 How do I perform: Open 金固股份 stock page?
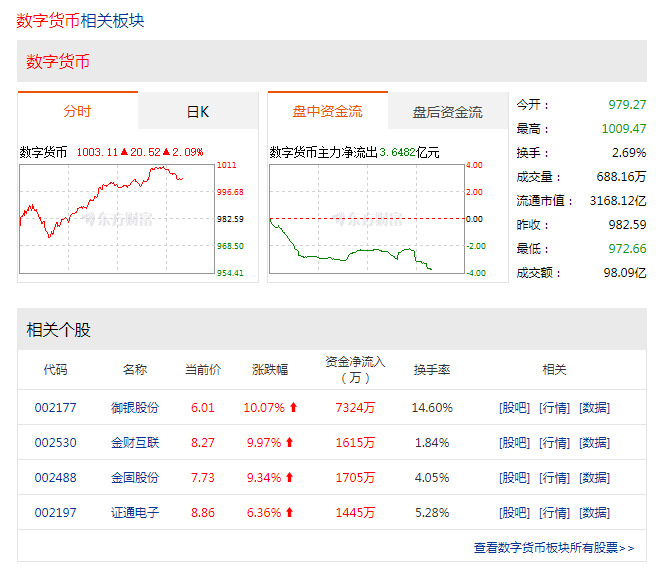[135, 477]
